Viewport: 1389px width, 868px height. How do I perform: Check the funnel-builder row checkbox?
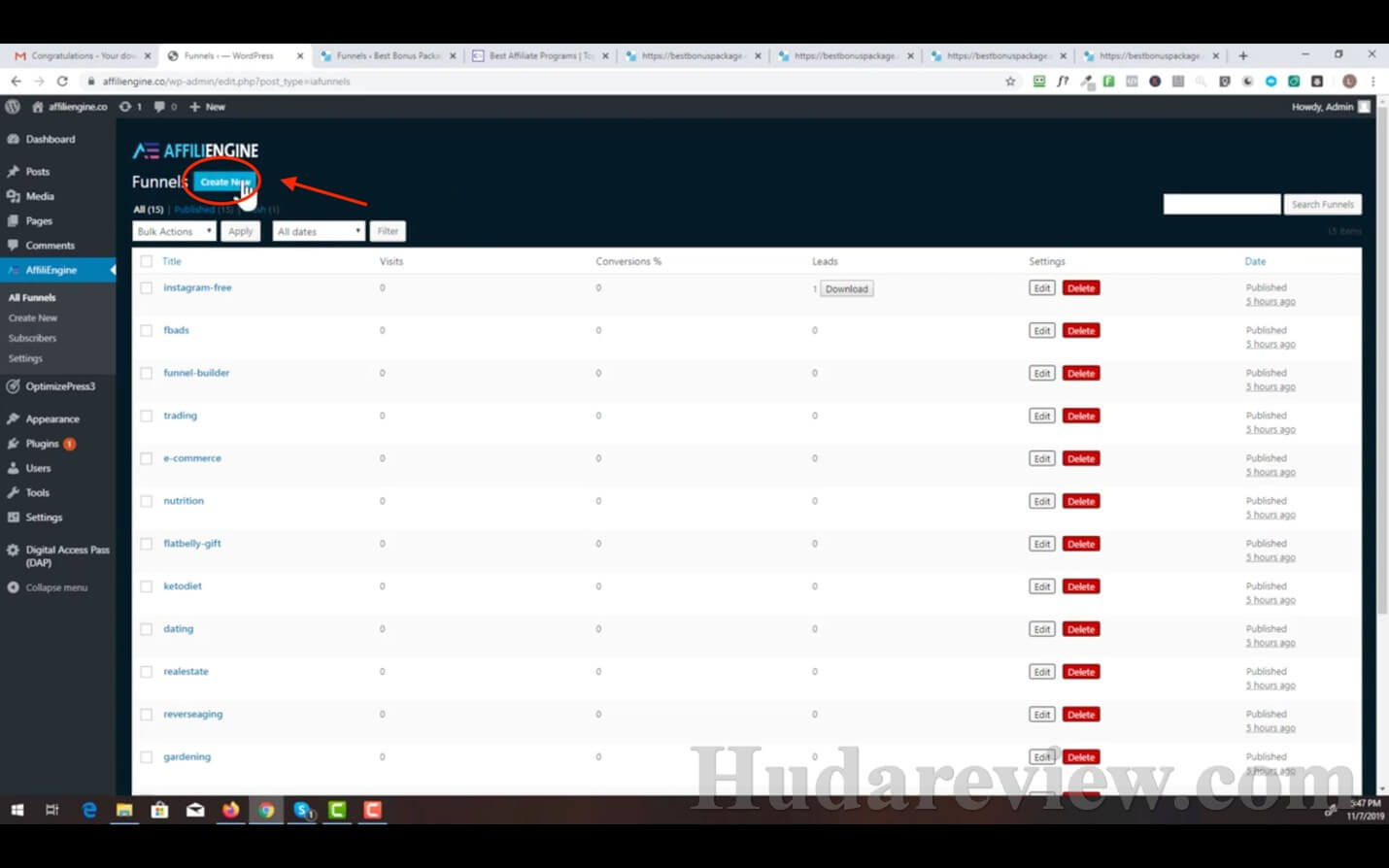[x=147, y=374]
